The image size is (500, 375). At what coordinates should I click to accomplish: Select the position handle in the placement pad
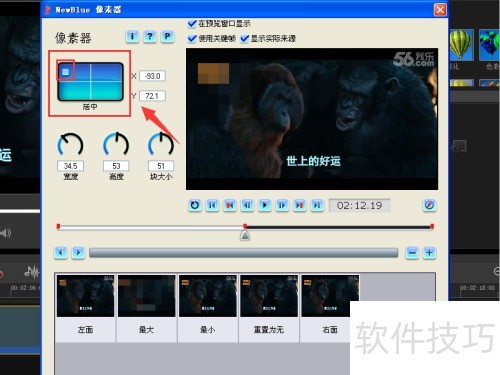[66, 72]
